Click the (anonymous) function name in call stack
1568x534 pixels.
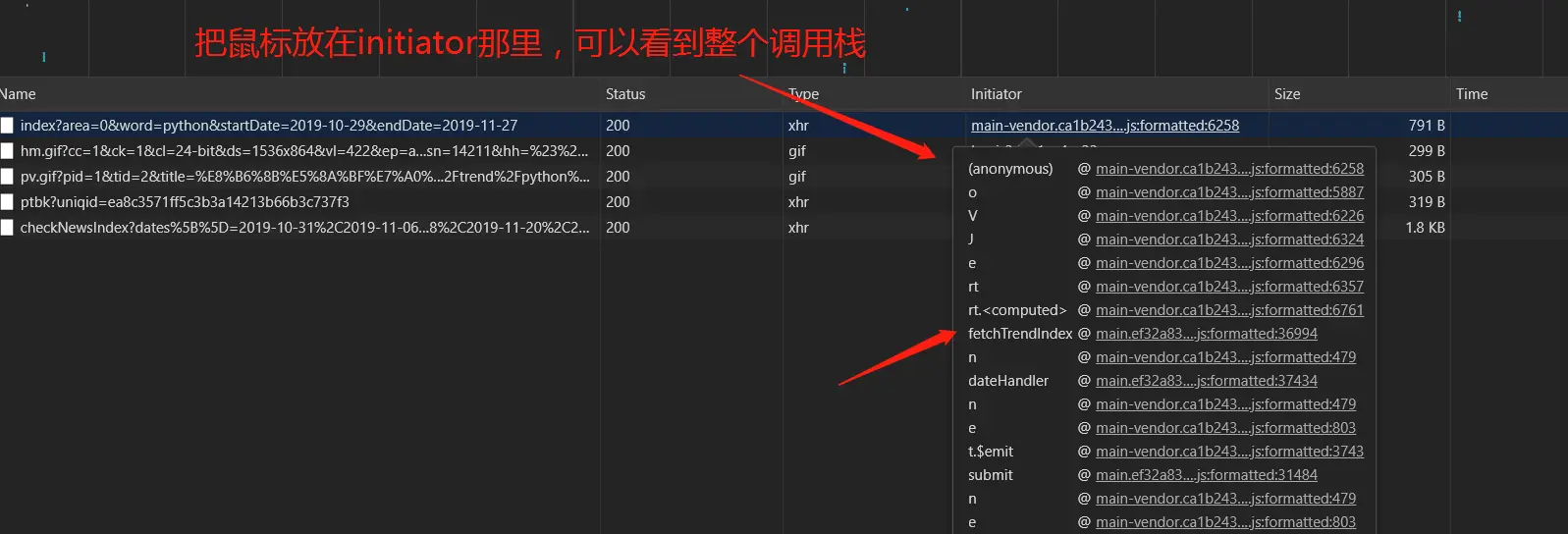pos(1010,169)
